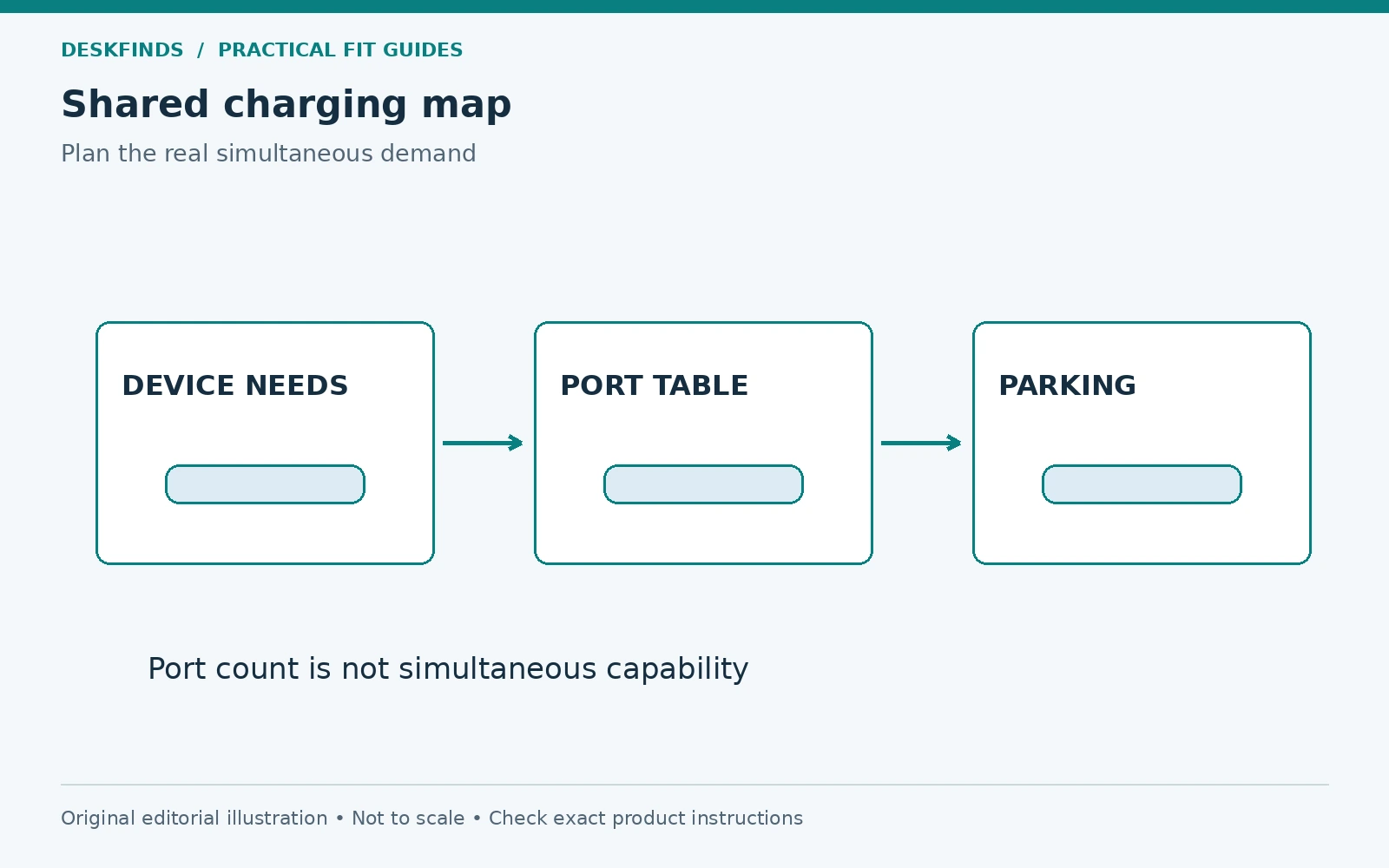Click 'Plan the real simultaneous demand' subtitle
Screen dimensions: 1389x868
268,154
